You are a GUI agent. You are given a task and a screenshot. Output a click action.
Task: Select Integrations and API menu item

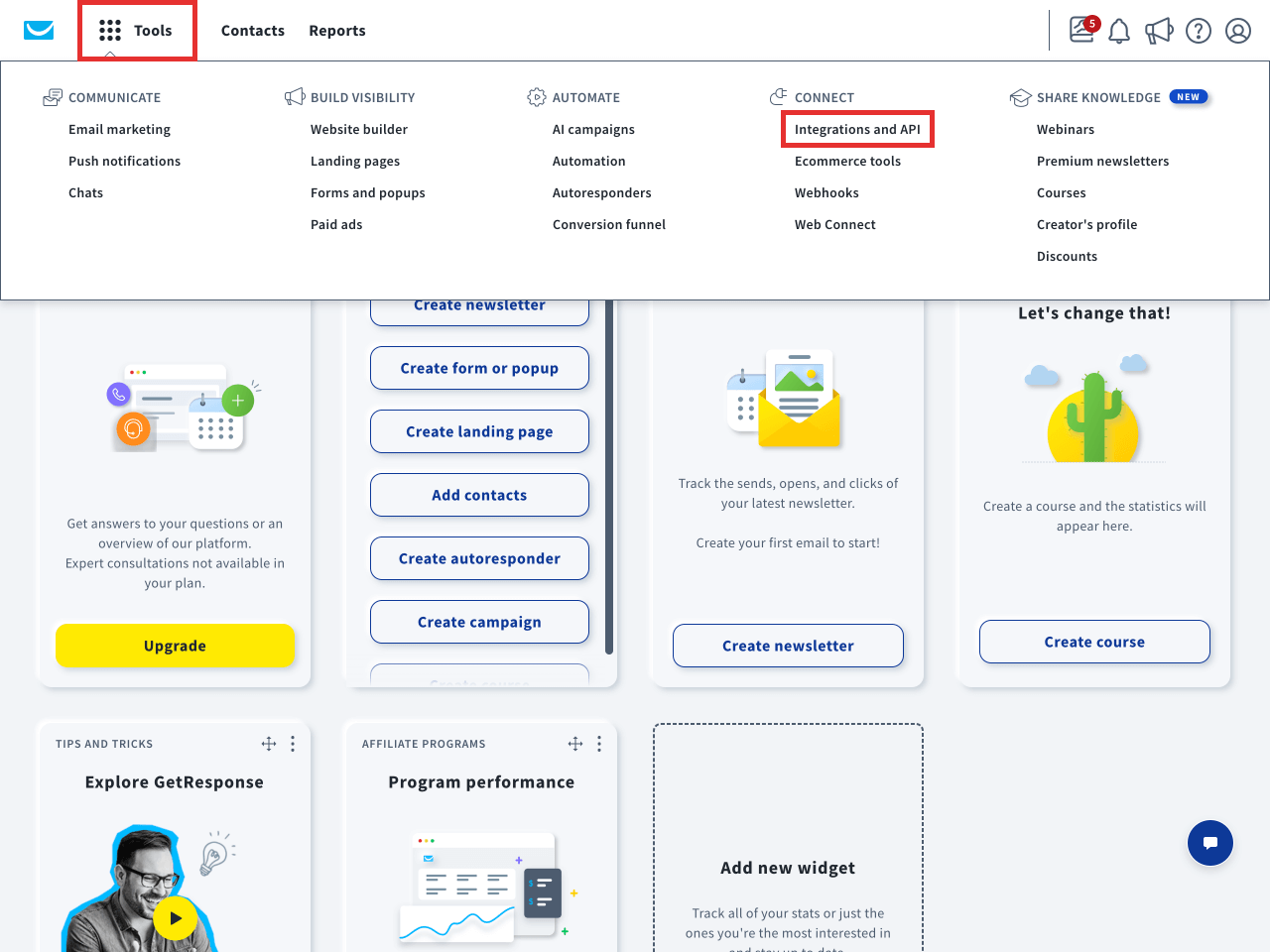(857, 129)
